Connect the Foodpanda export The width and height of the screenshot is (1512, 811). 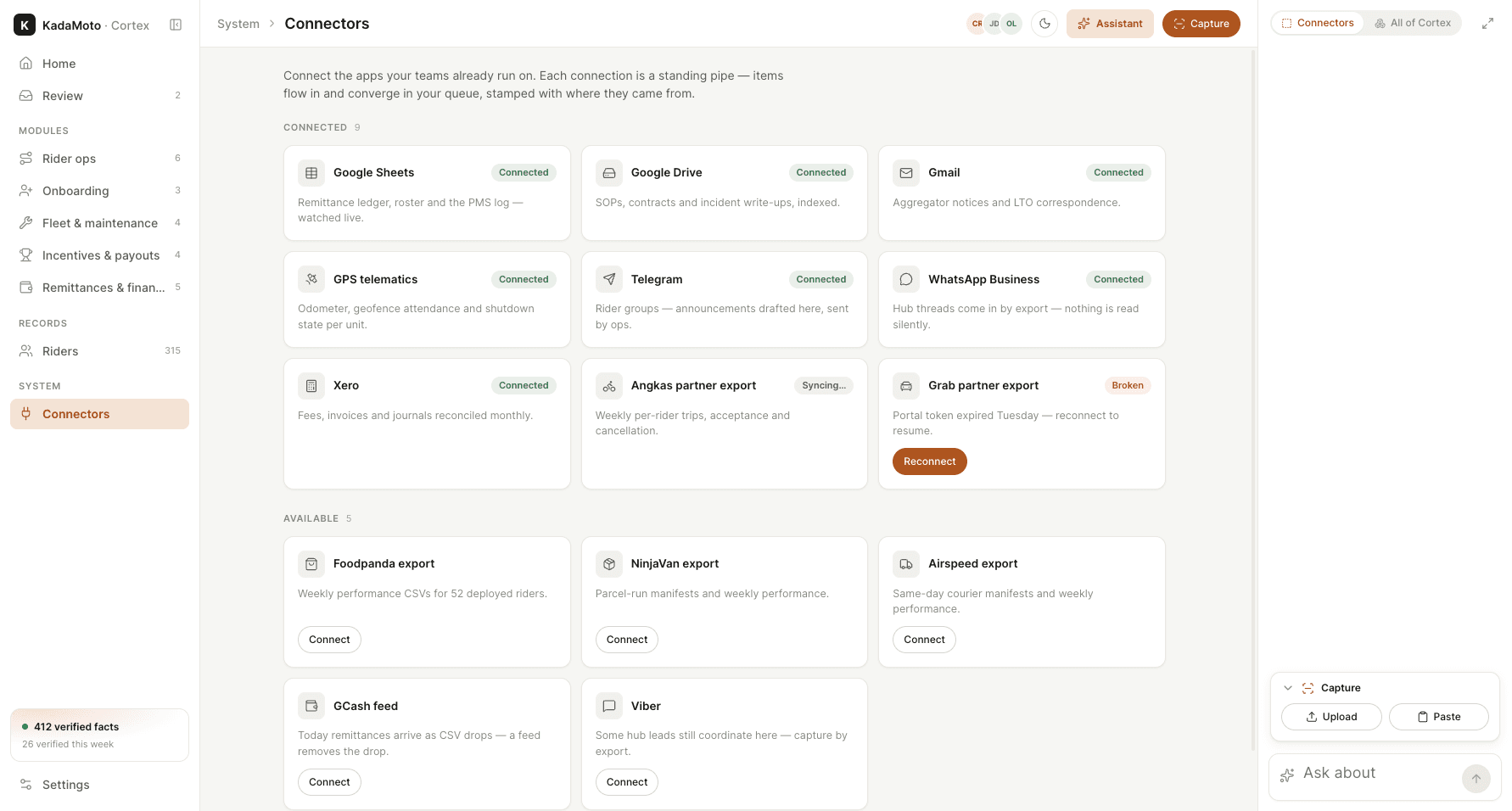click(329, 640)
